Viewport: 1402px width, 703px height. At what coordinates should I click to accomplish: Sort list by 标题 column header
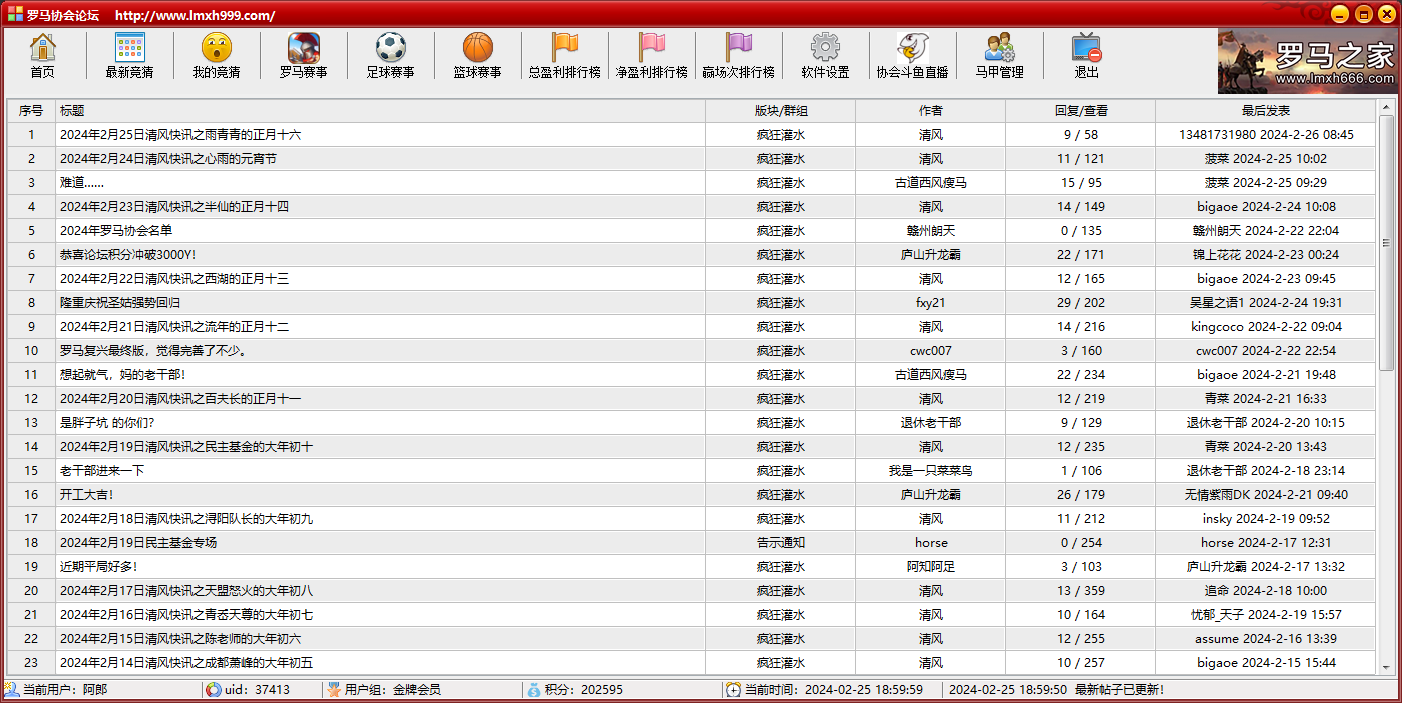(x=380, y=111)
